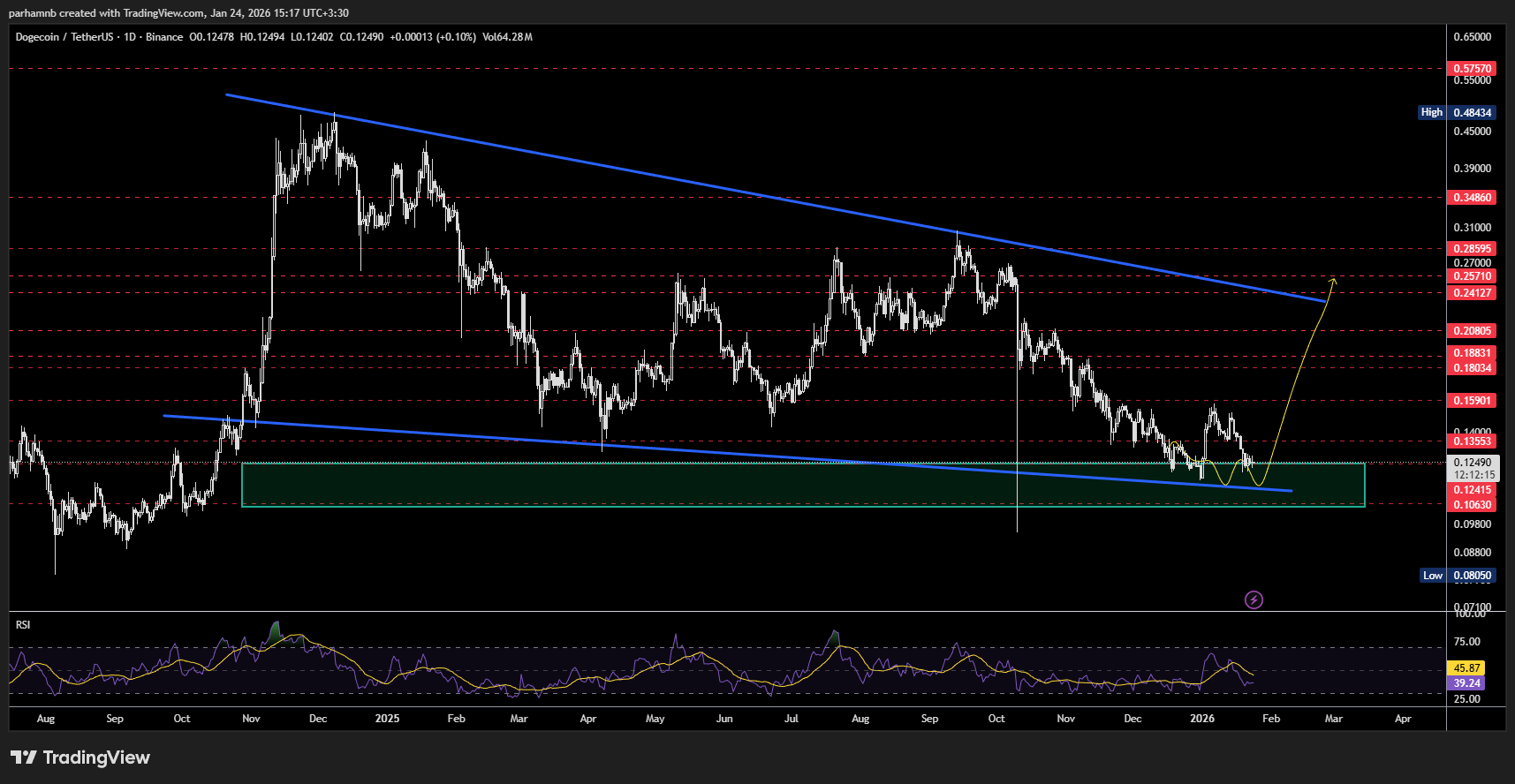
Task: Click the 1D interval in chart header
Action: [x=130, y=37]
